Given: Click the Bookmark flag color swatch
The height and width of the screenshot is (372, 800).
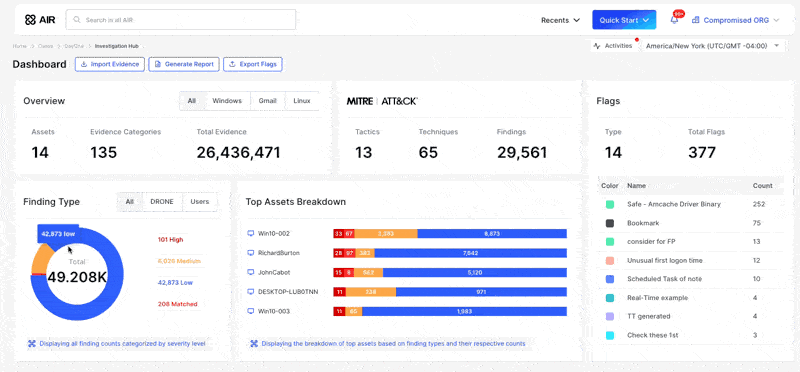Looking at the screenshot, I should coord(610,223).
